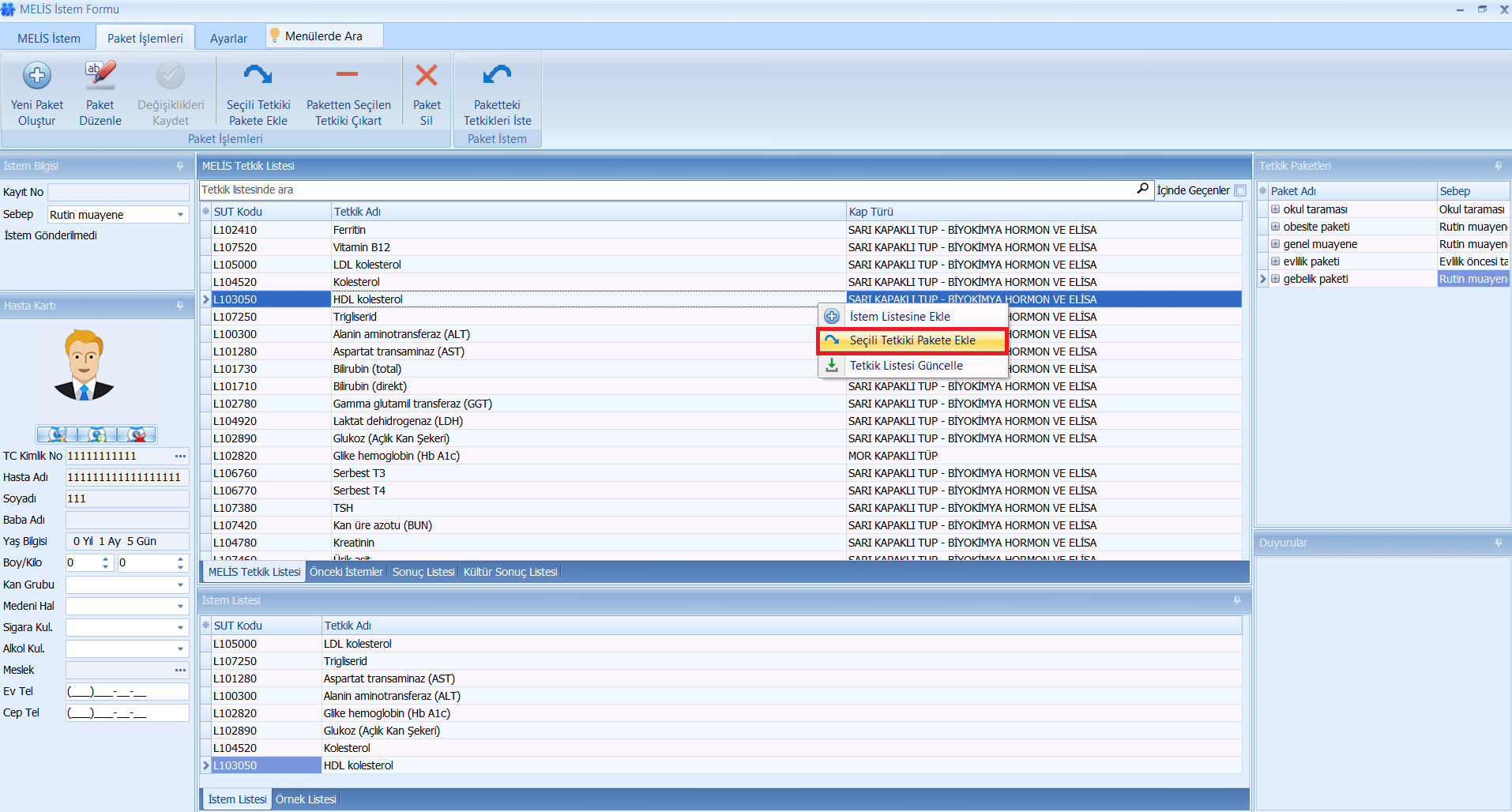Toggle the Hasta Kartı panel pin

click(x=180, y=306)
